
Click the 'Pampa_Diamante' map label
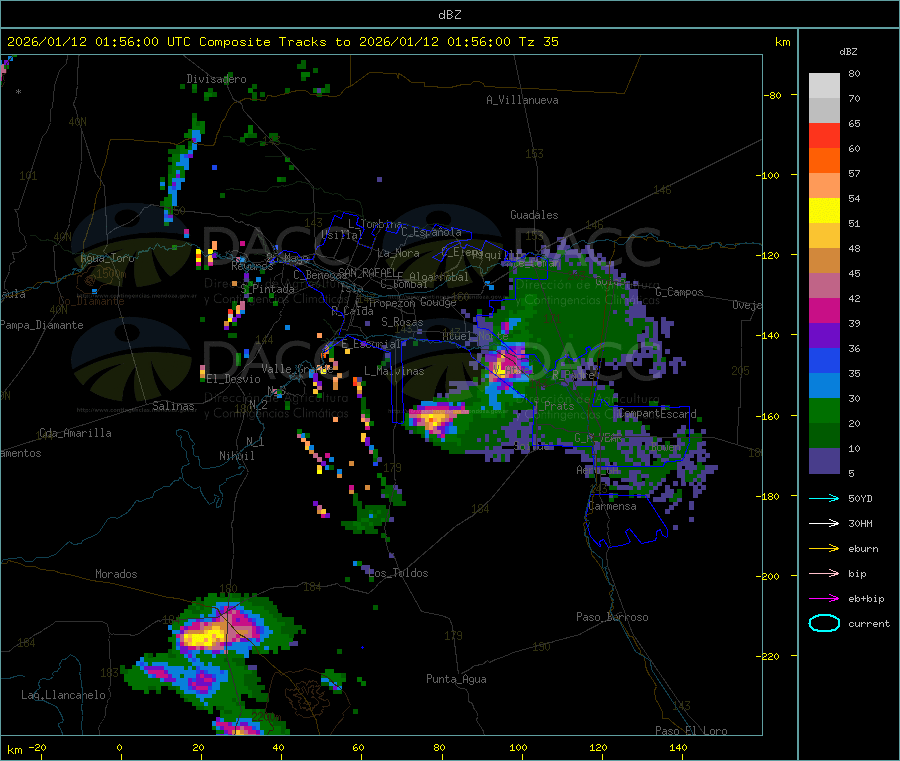point(41,325)
